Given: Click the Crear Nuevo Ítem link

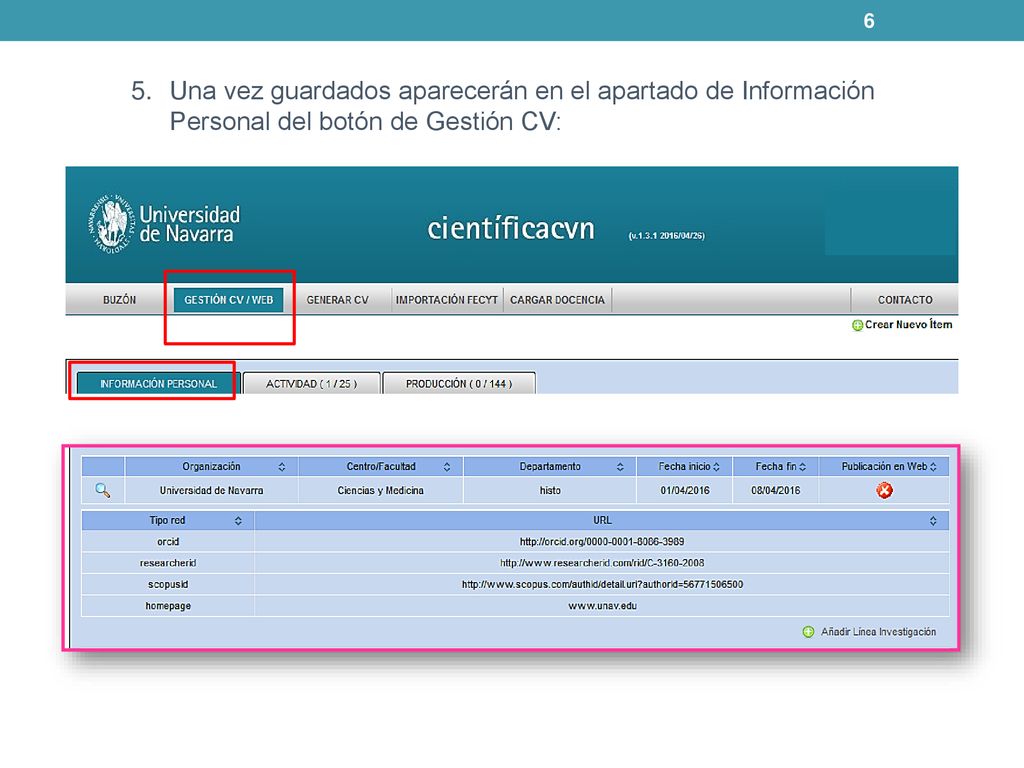Looking at the screenshot, I should [x=908, y=325].
